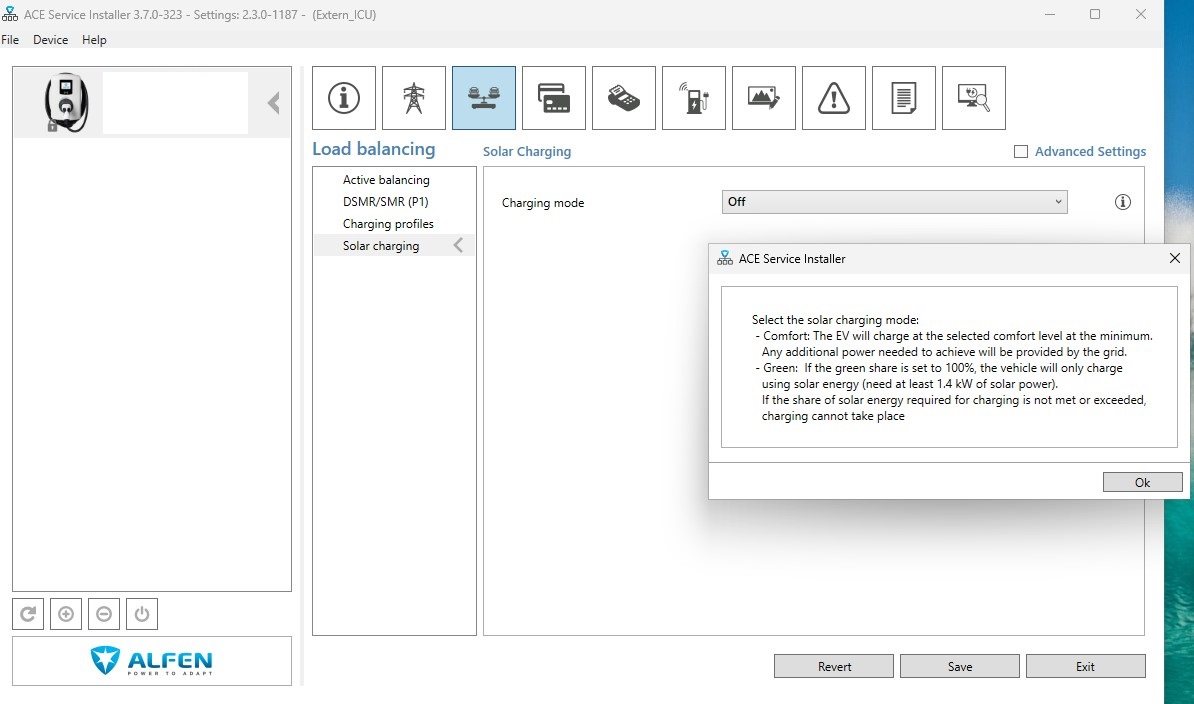Click the 'Load balancing' heading text
1194x704 pixels.
374,149
